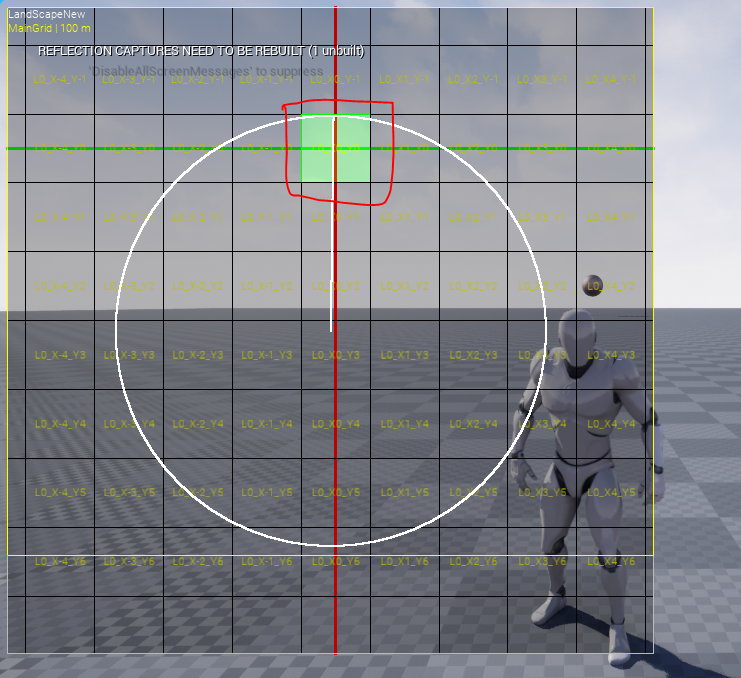Image resolution: width=741 pixels, height=678 pixels.
Task: Click cell label L0_X4_Y-1
Action: (611, 79)
